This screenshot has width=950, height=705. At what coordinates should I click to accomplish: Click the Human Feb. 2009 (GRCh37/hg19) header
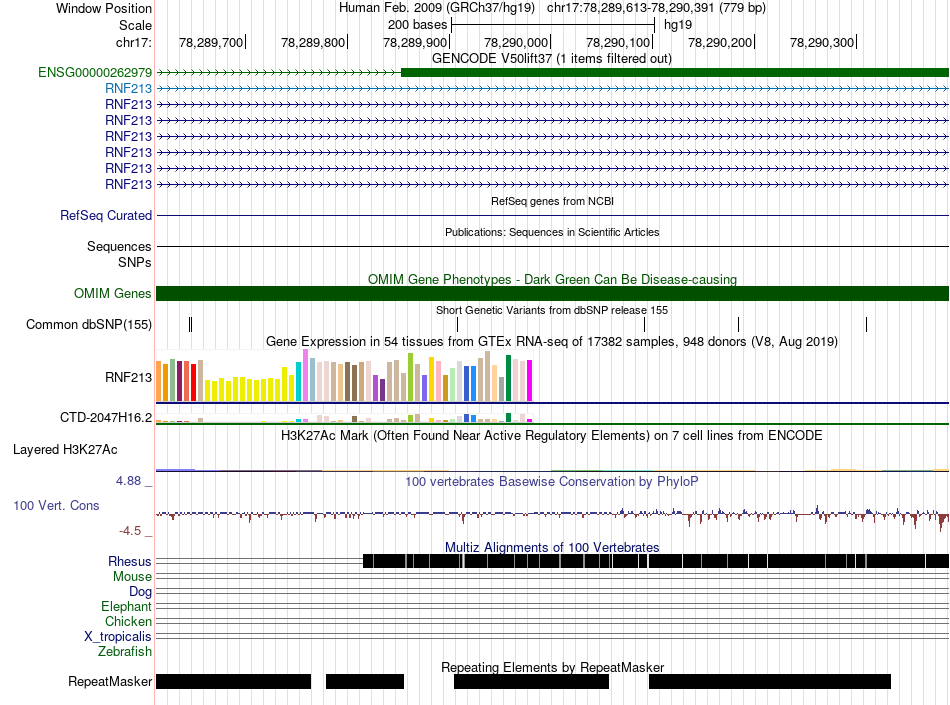pyautogui.click(x=437, y=8)
